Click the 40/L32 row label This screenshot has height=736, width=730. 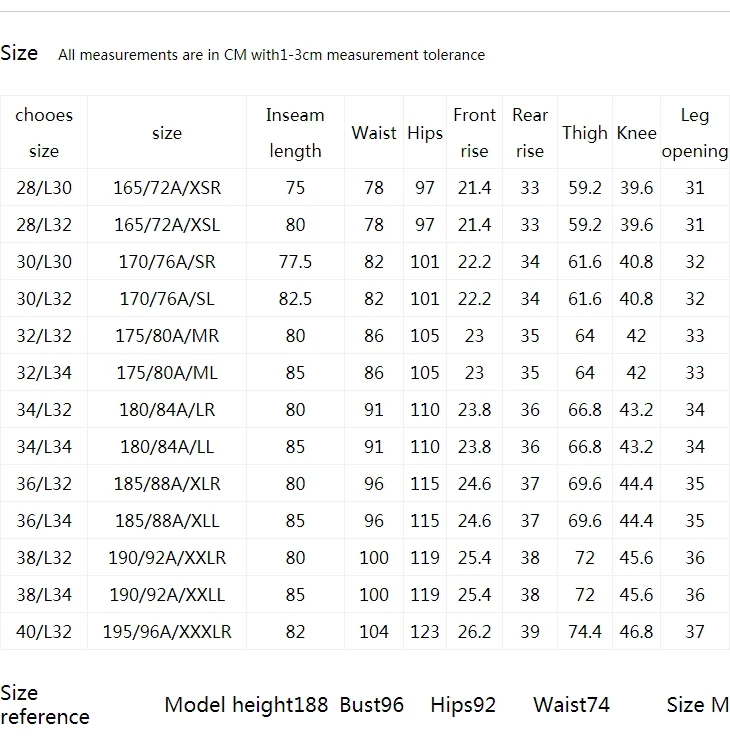44,632
